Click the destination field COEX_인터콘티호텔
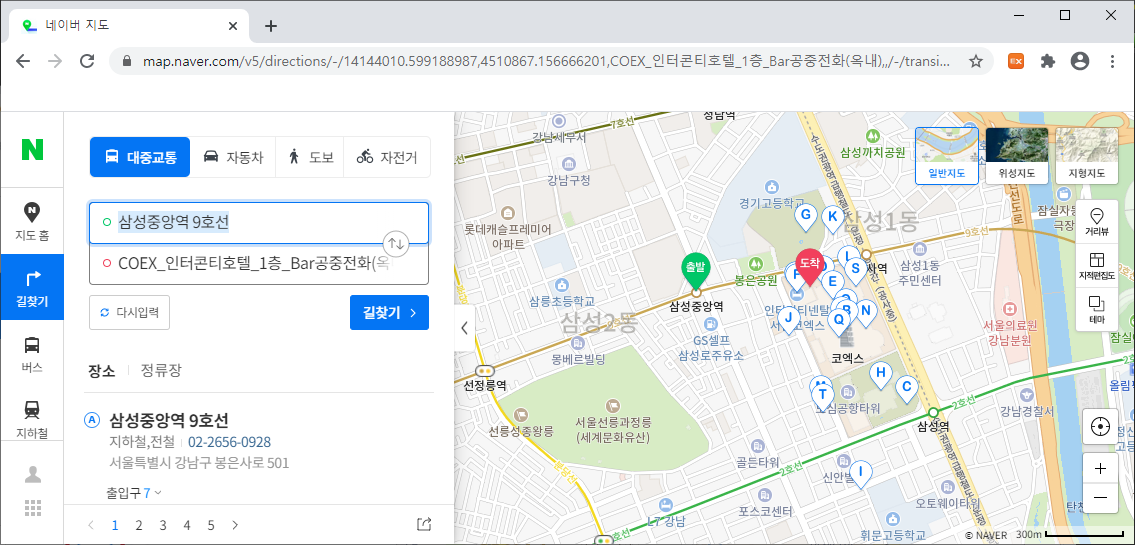1135x545 pixels. tap(259, 263)
